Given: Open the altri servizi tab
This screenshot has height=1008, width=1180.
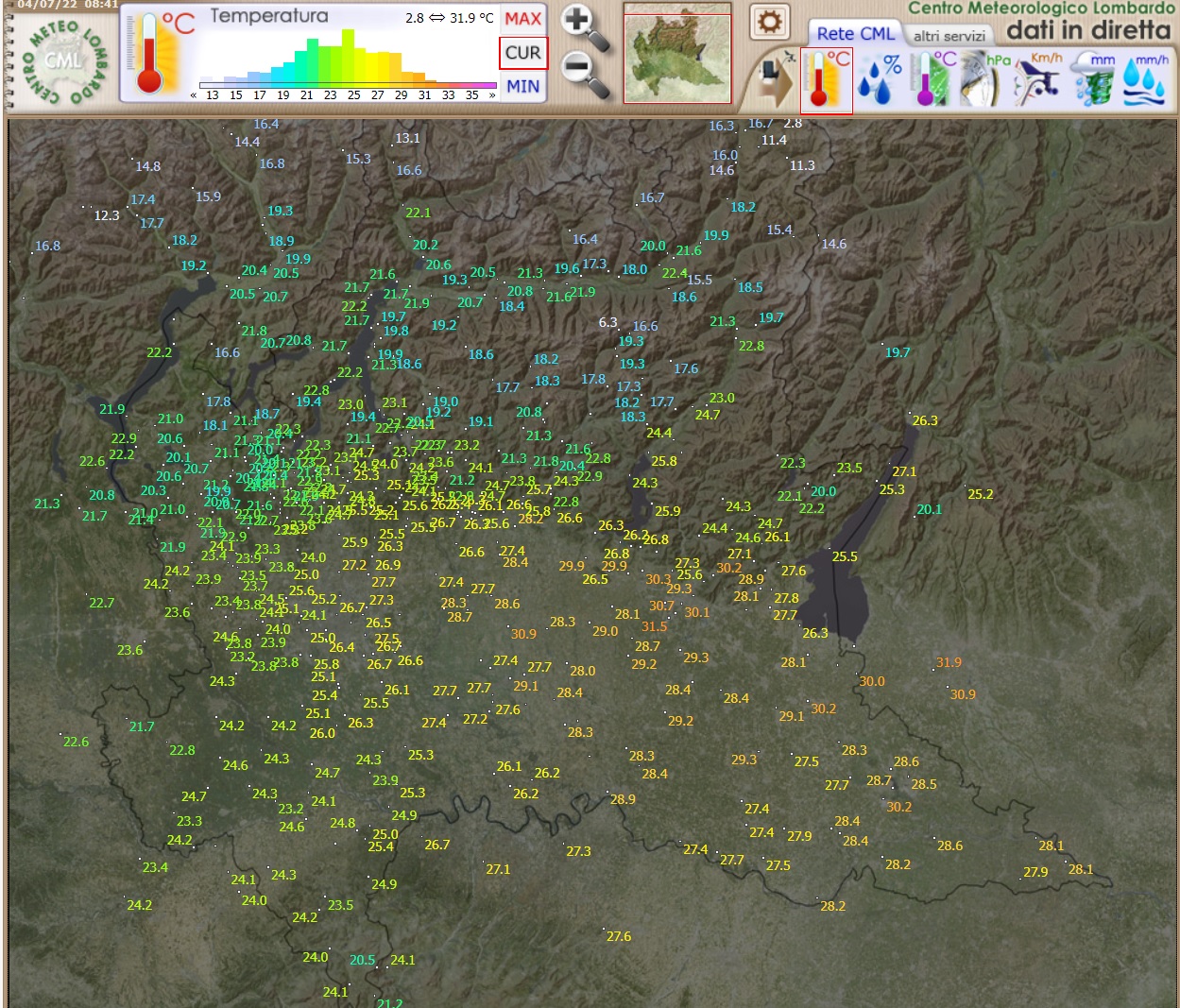Looking at the screenshot, I should pos(949,36).
